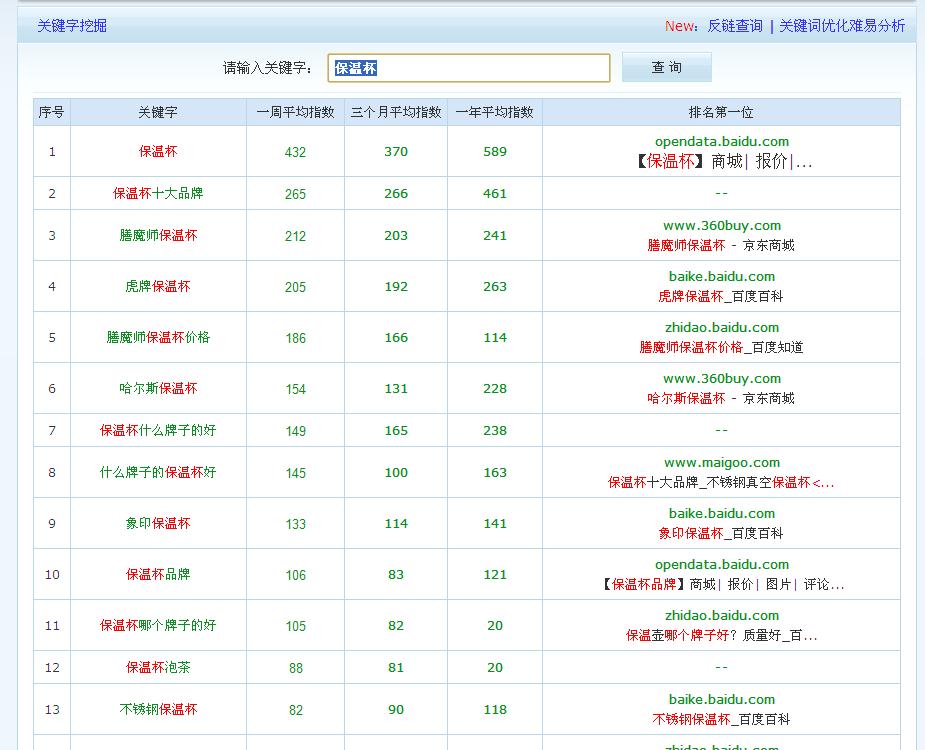
Task: Click the keyword input field containing 保温杯
Action: (x=468, y=68)
